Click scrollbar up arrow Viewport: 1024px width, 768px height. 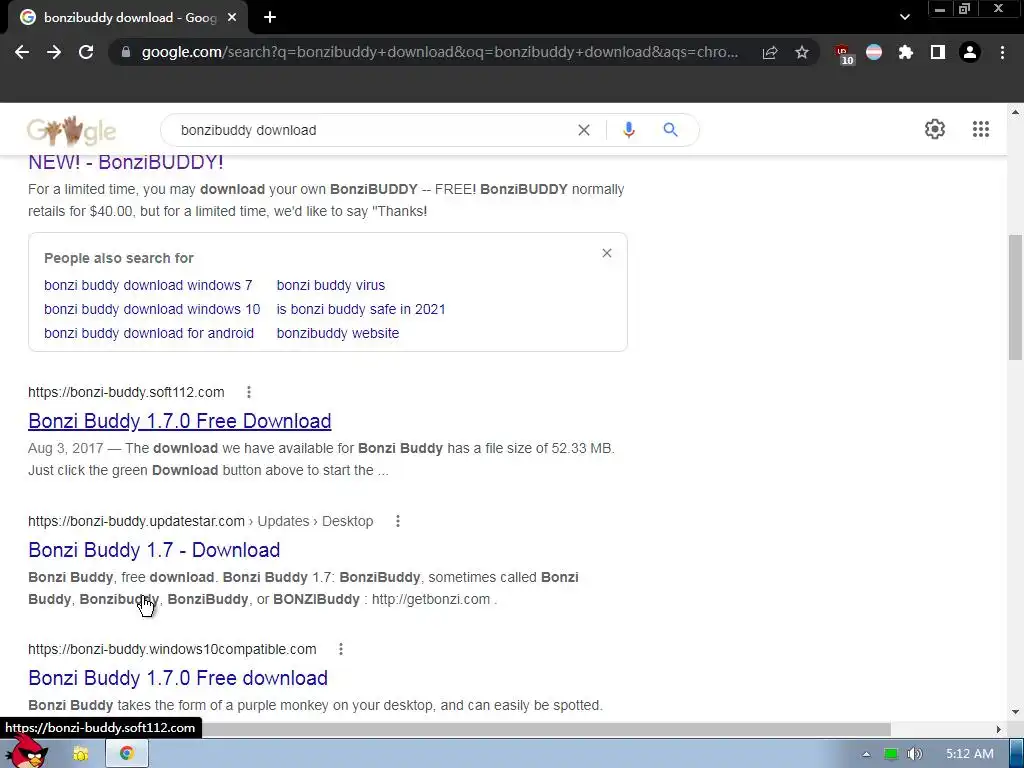click(x=1016, y=112)
